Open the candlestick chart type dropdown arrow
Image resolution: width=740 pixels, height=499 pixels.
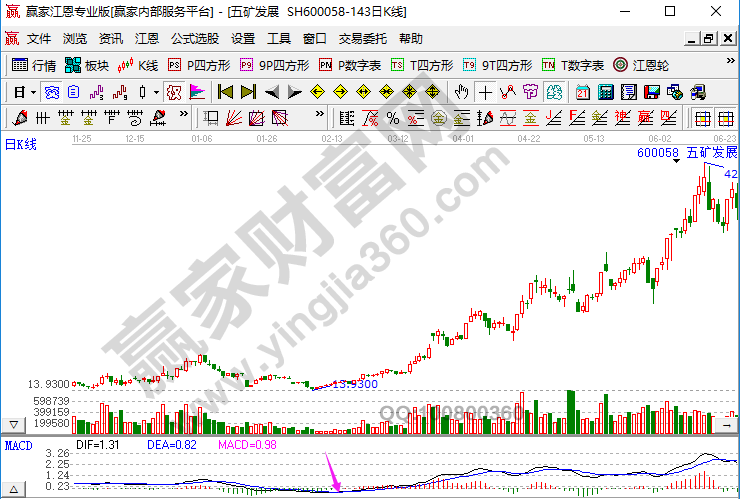pyautogui.click(x=156, y=93)
